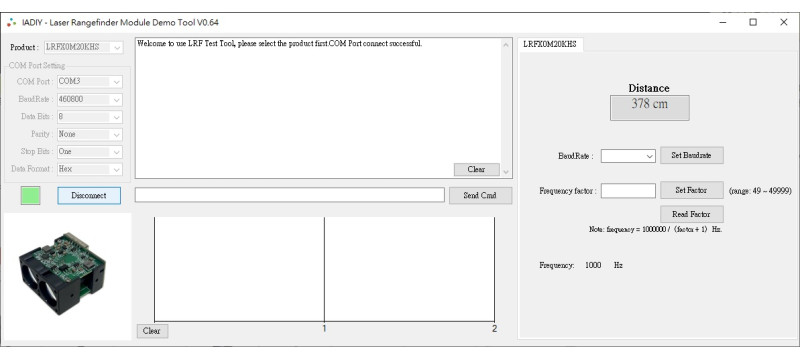Select the LRFX0M20KHS tab

pyautogui.click(x=550, y=44)
